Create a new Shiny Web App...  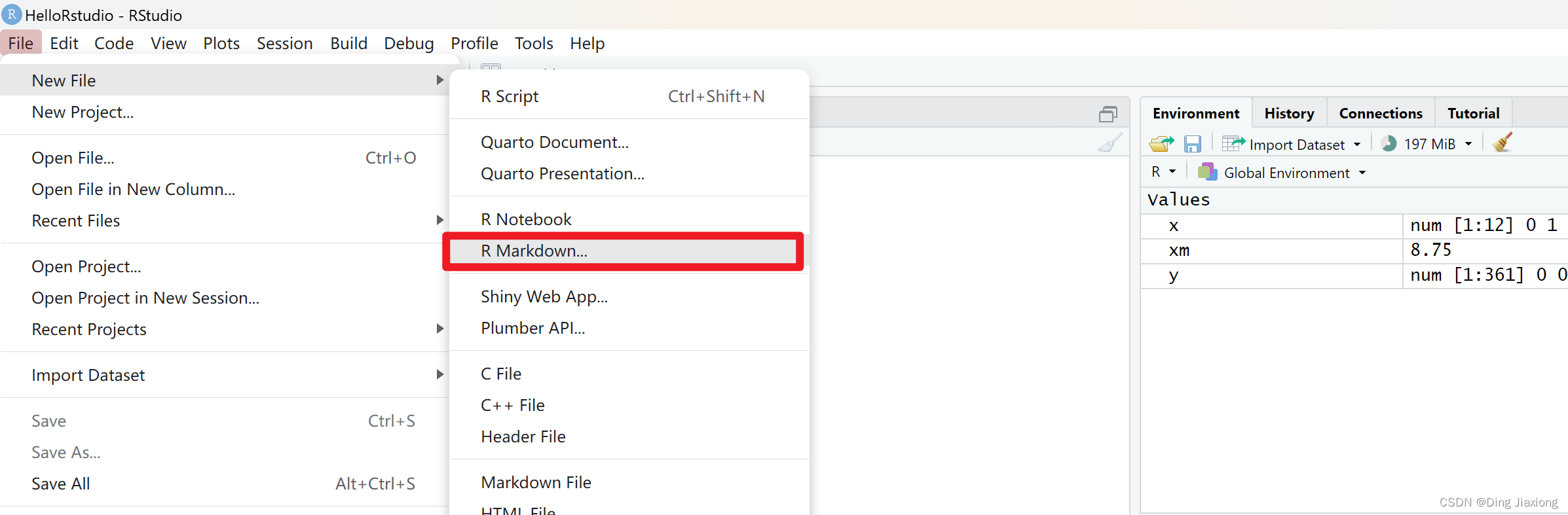pos(629,296)
